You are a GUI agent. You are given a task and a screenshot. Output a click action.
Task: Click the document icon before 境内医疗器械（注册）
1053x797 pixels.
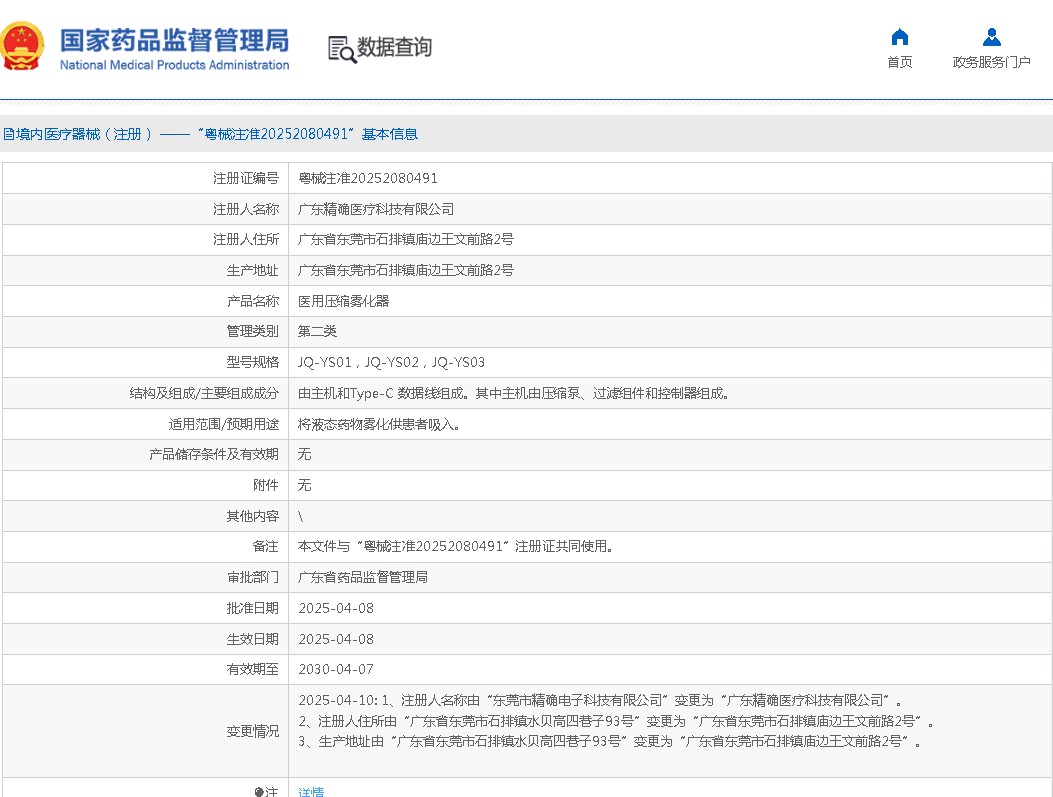point(9,132)
